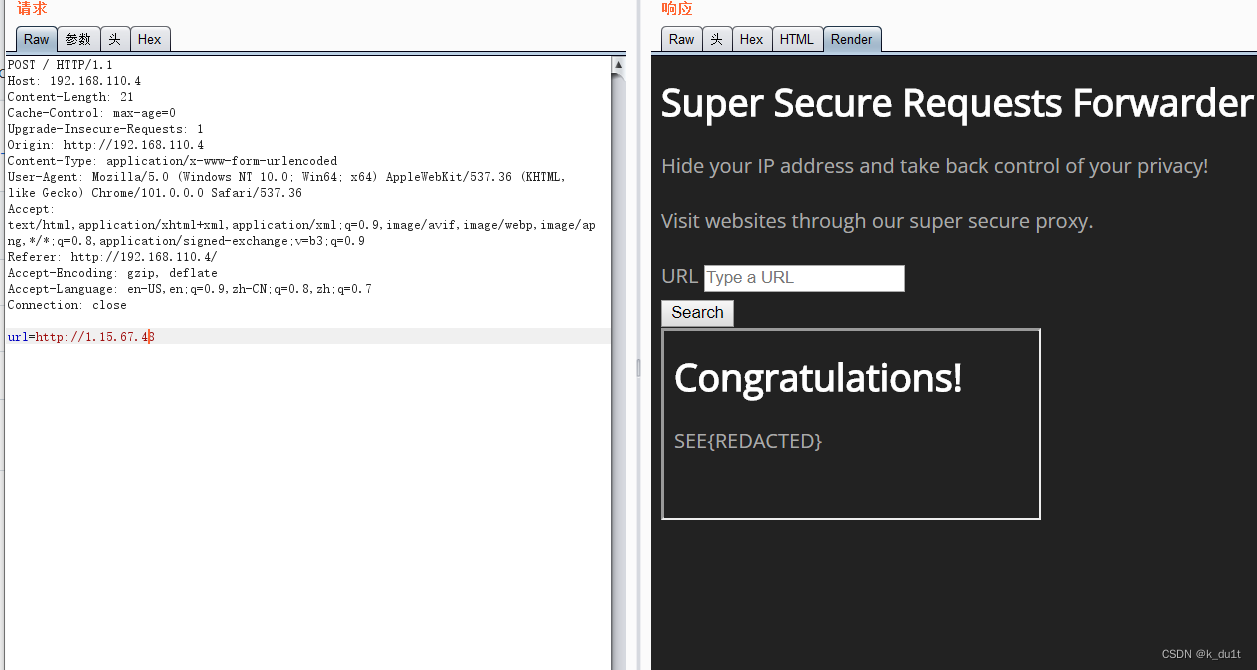Click the 'Accept-Encoding: gzip, deflate' header
The height and width of the screenshot is (670, 1257).
(x=112, y=273)
